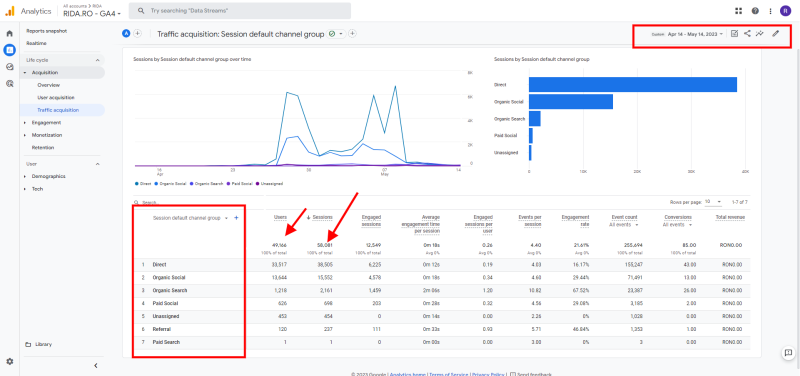Select User acquisition in sidebar
This screenshot has width=800, height=376.
click(x=56, y=97)
